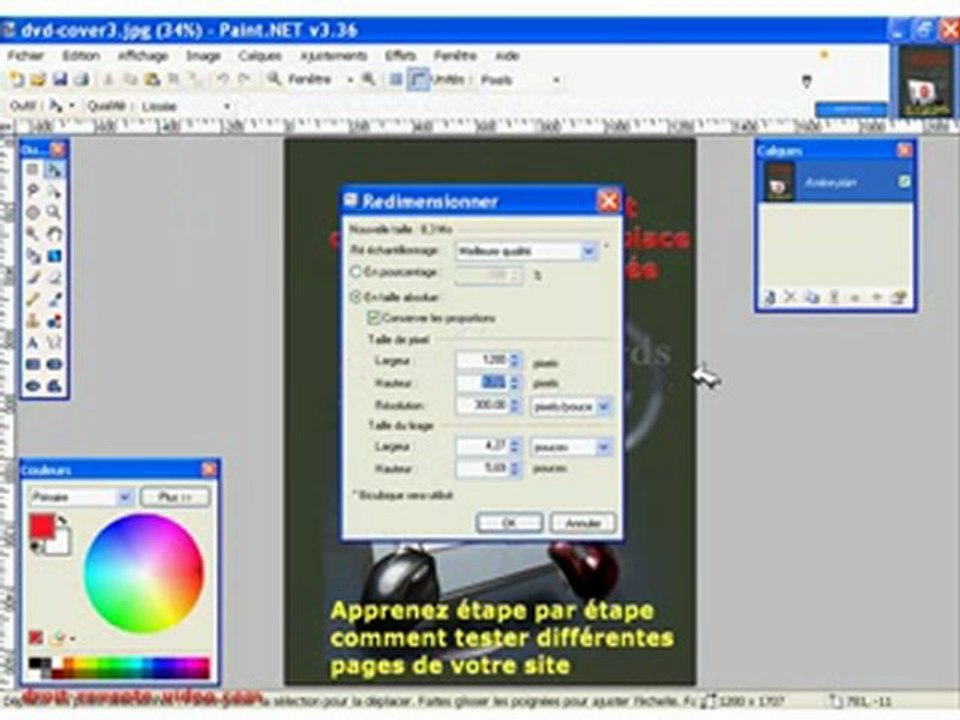Select the Paintbrush tool
This screenshot has height=720, width=960.
33,278
